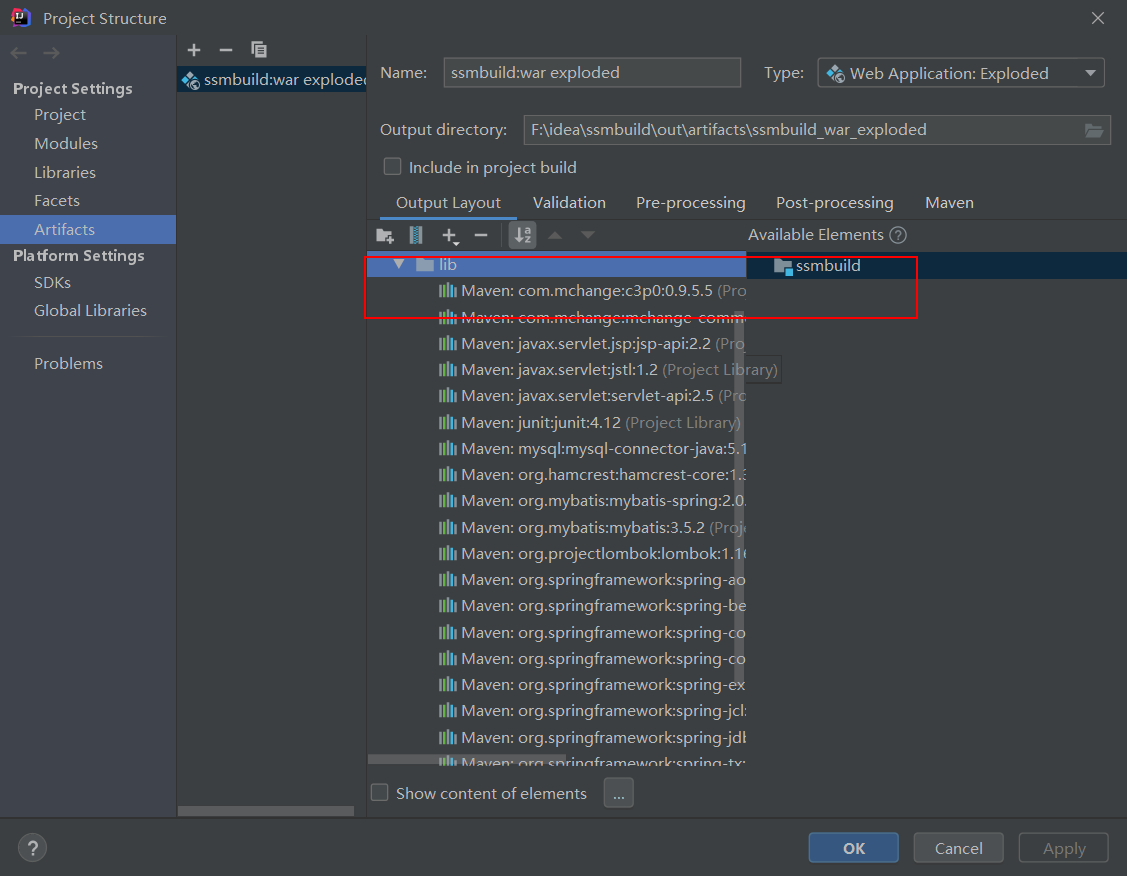Open the Type dropdown Web Application: Exploded
This screenshot has height=876, width=1127.
tap(961, 73)
